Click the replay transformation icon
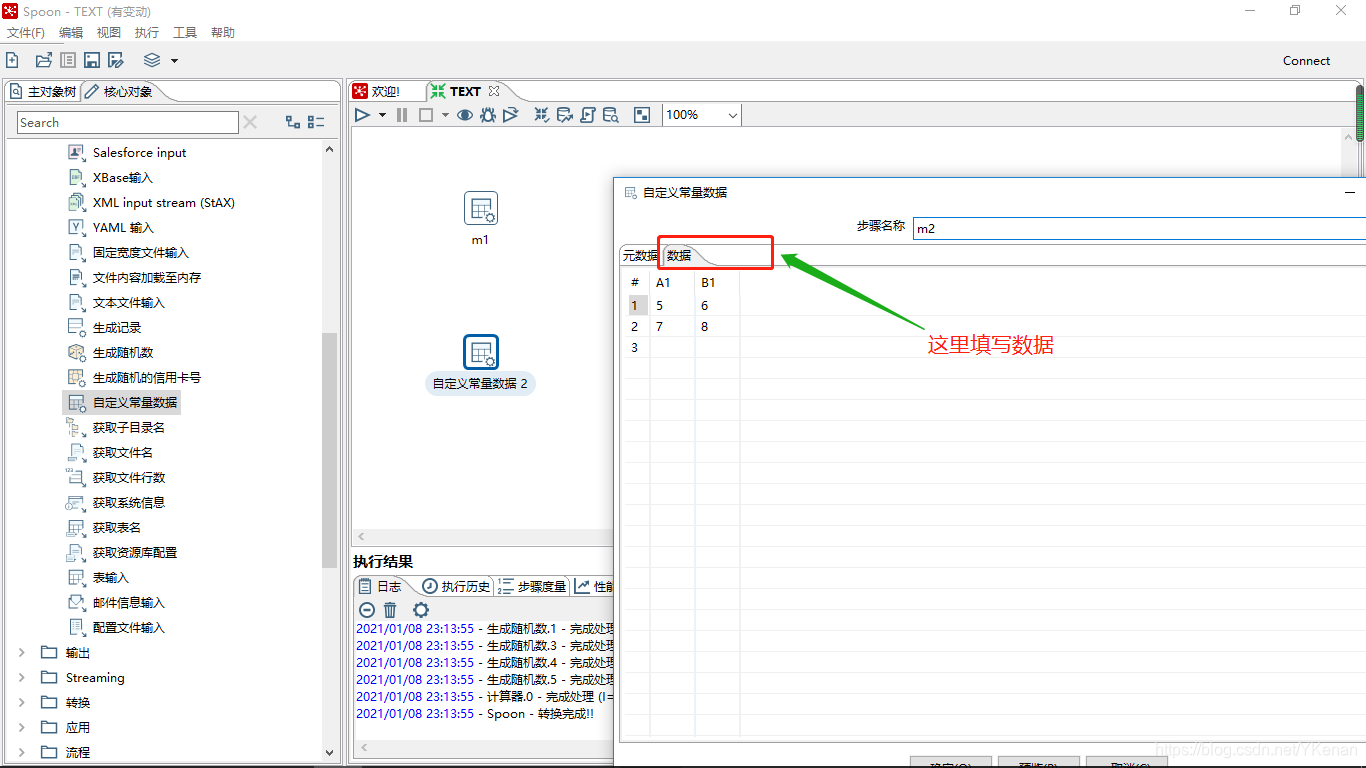Viewport: 1366px width, 768px height. (x=511, y=115)
